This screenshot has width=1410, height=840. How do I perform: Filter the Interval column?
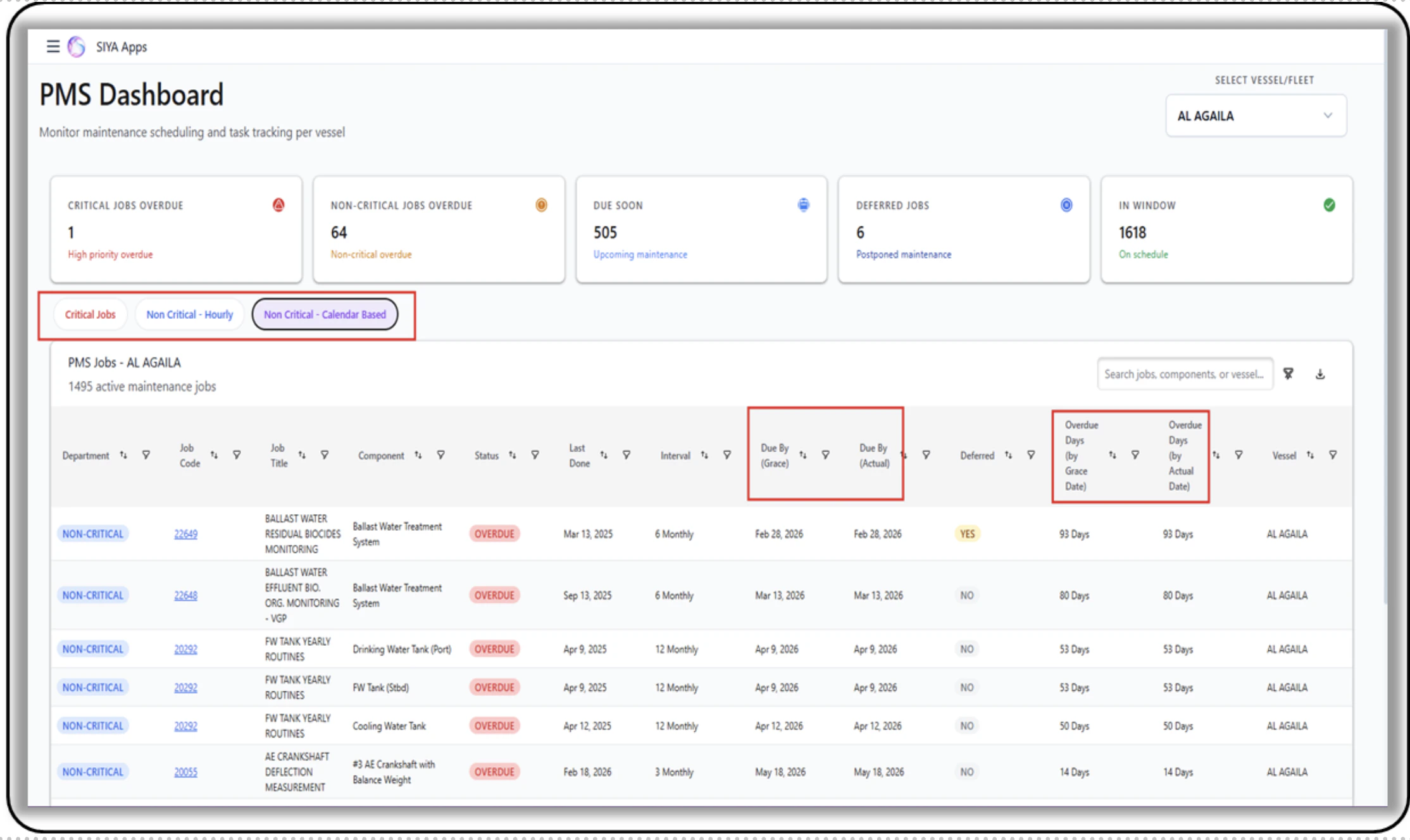[727, 455]
